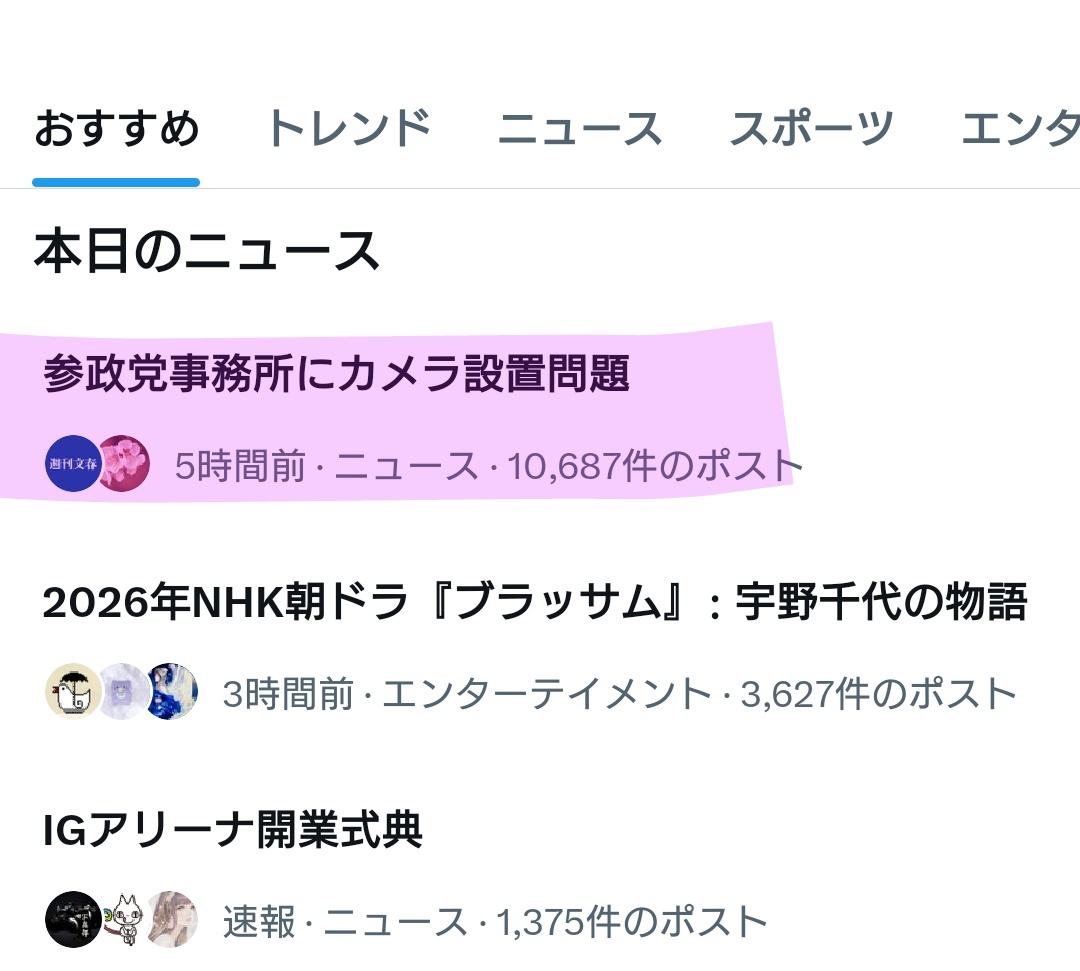Open the IGアリーナ開業式典 headline
The image size is (1080, 971).
(233, 829)
